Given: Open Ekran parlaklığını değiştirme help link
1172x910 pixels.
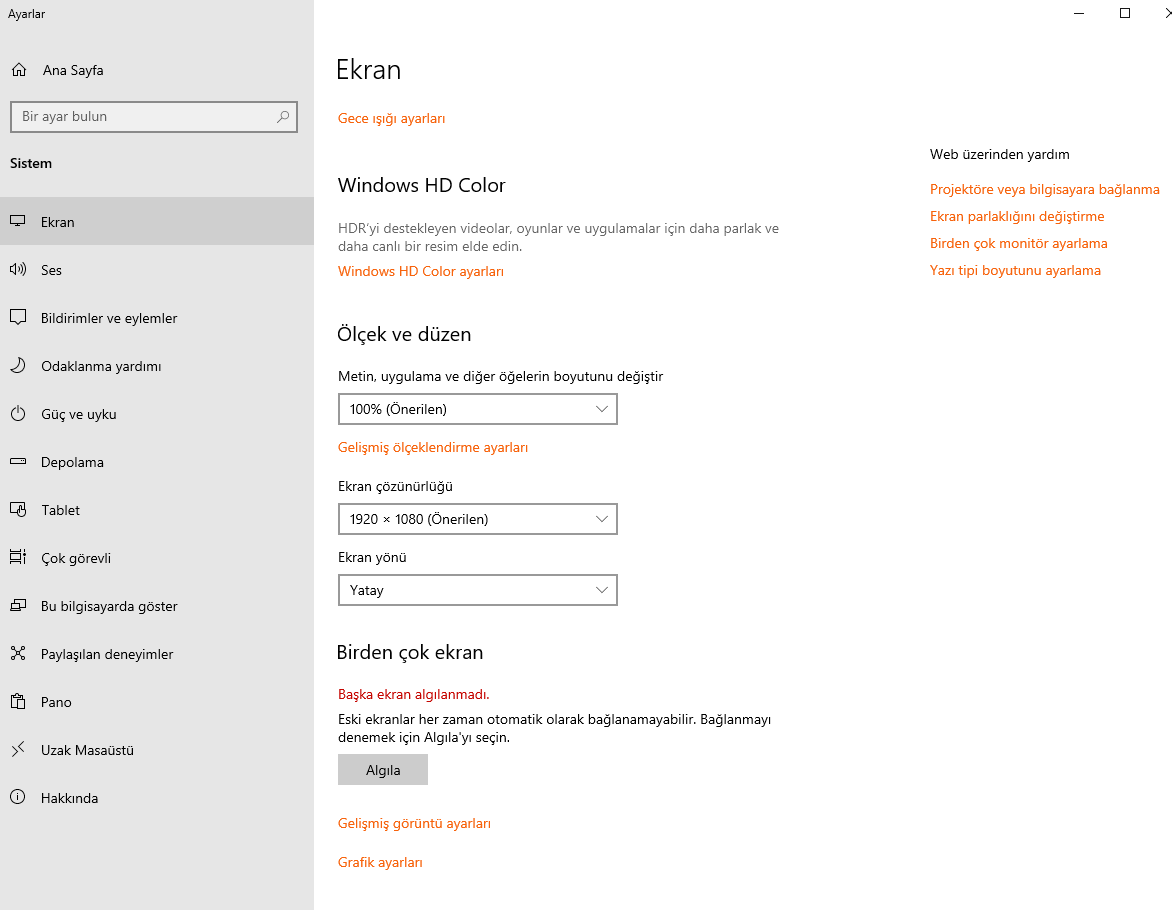Looking at the screenshot, I should 1017,216.
